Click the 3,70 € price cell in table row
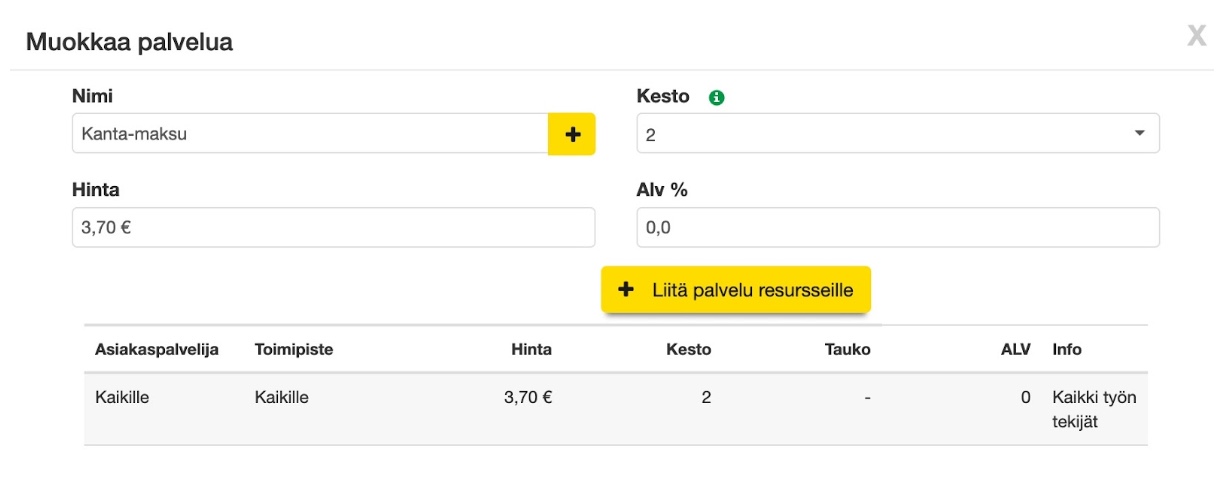 (x=528, y=397)
